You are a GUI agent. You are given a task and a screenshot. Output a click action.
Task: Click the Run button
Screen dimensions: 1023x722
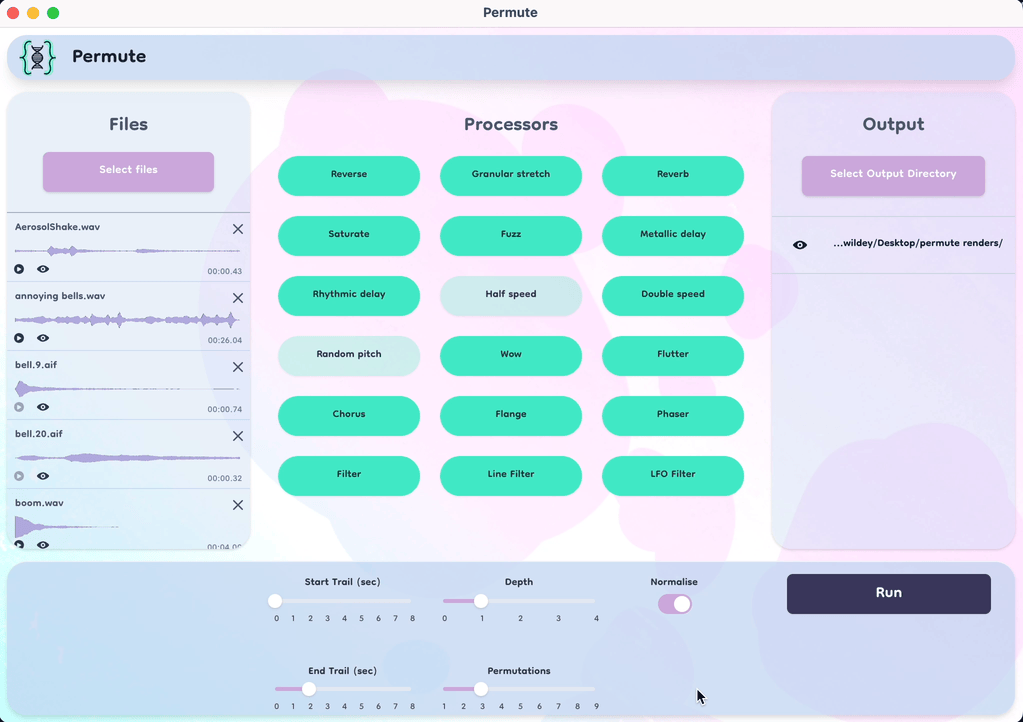click(889, 594)
